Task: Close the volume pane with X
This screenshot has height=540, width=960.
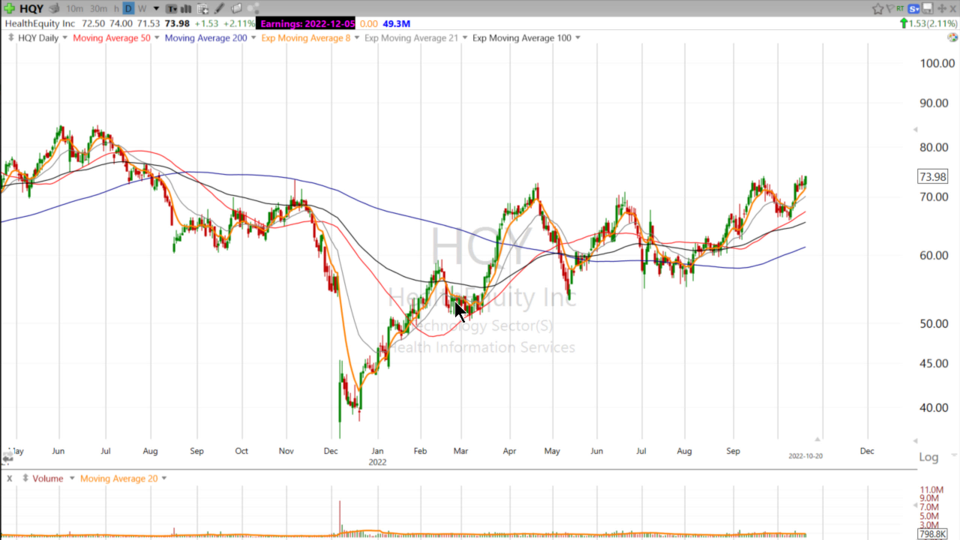Action: coord(9,479)
